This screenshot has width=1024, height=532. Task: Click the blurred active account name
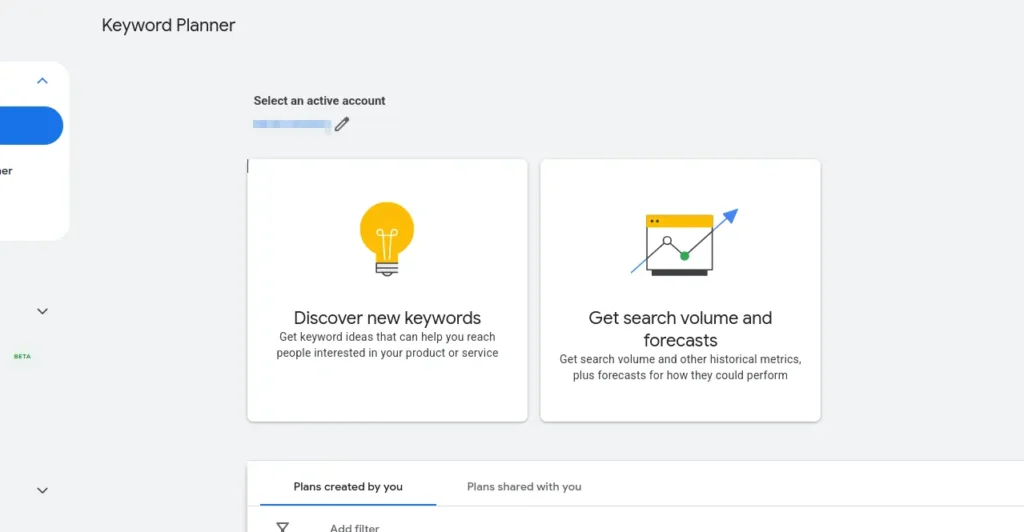[292, 124]
